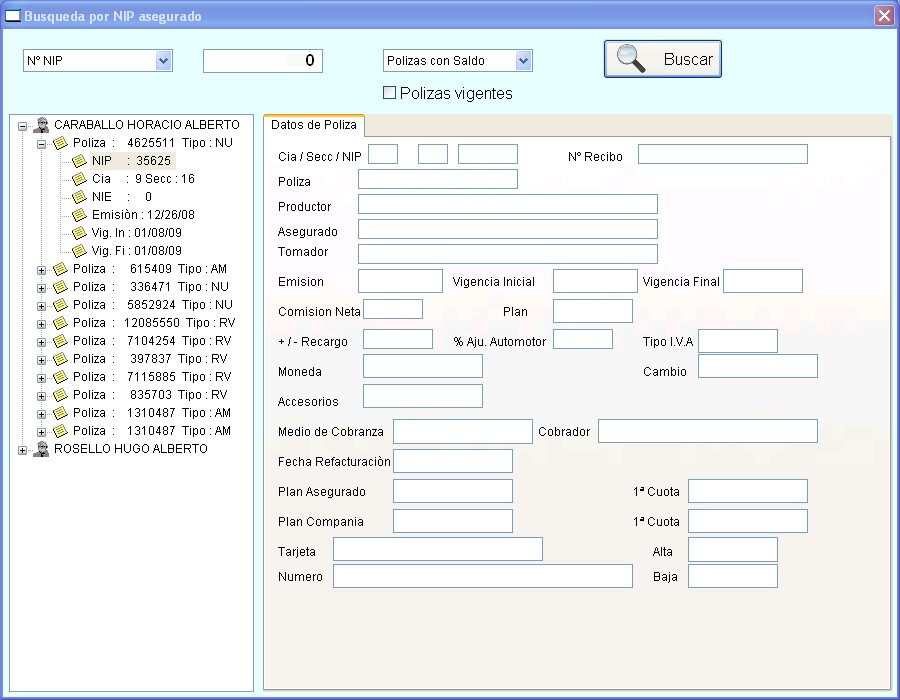Expand the Poliza 7104254 node

coord(41,342)
